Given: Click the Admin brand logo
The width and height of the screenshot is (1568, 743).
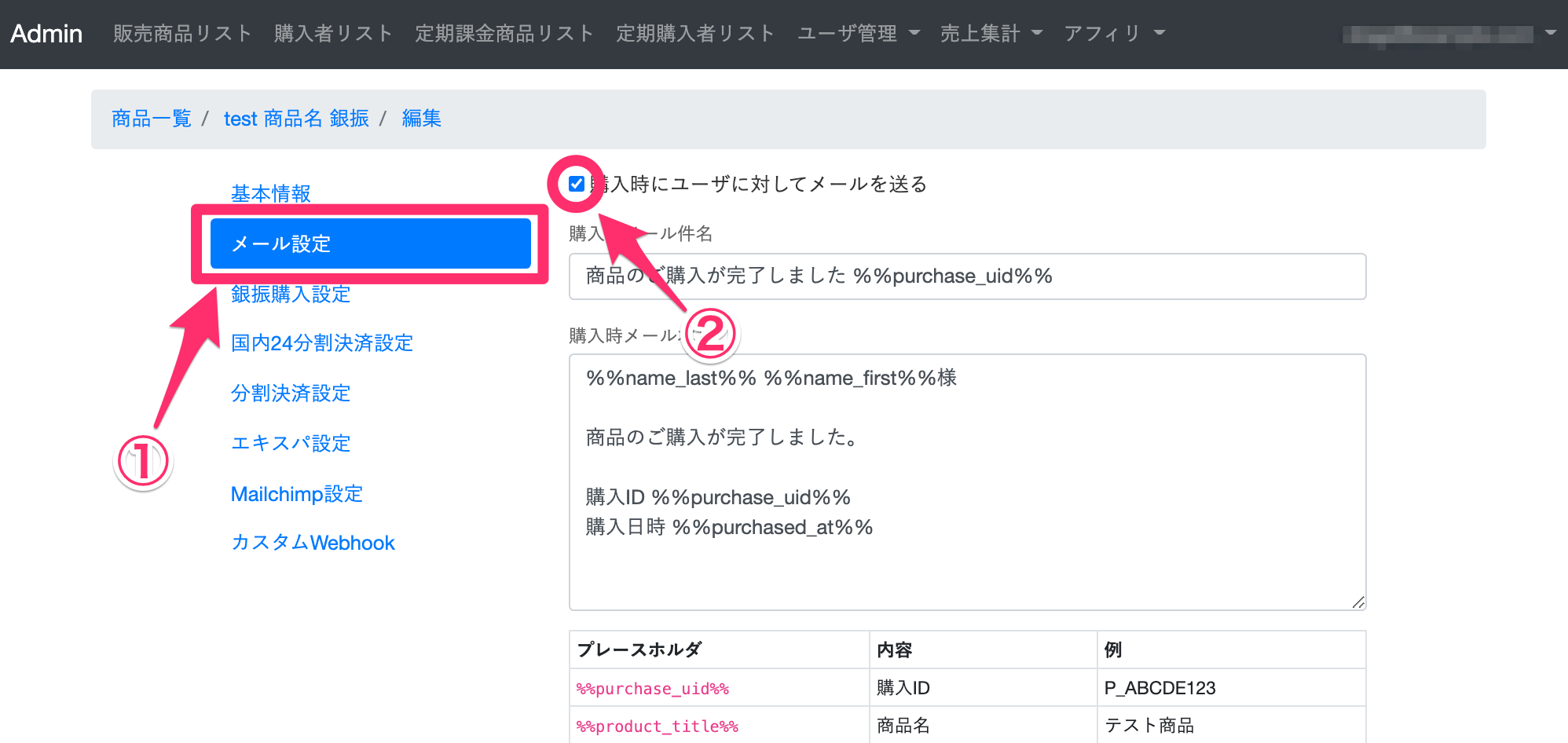Looking at the screenshot, I should coord(46,34).
